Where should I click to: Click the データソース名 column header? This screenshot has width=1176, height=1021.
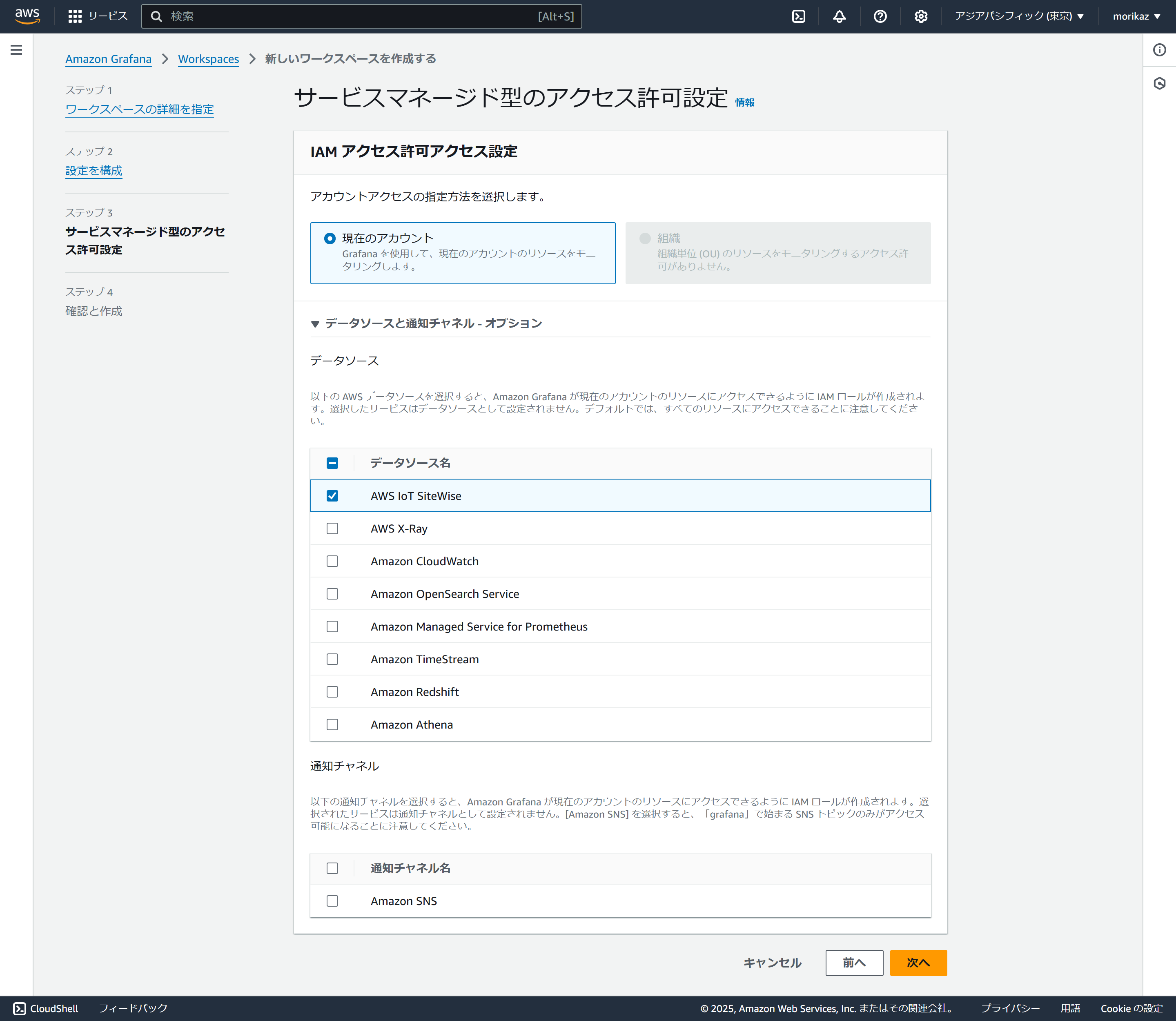pos(410,463)
